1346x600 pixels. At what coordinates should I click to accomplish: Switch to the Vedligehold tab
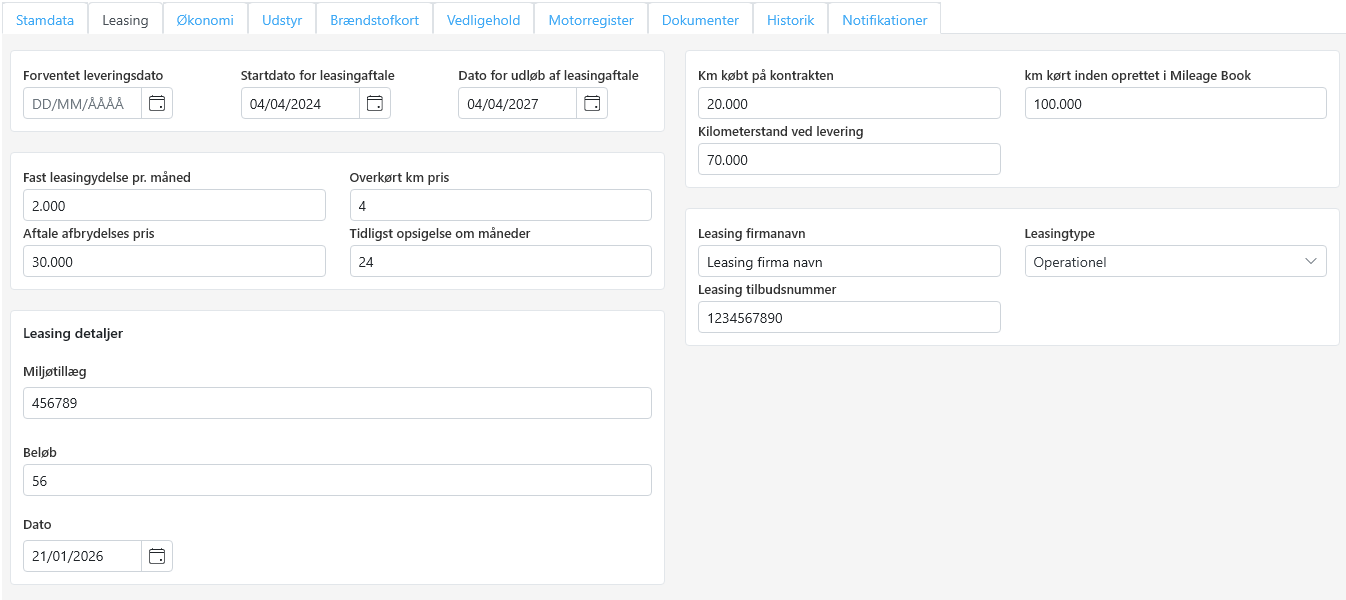point(484,19)
